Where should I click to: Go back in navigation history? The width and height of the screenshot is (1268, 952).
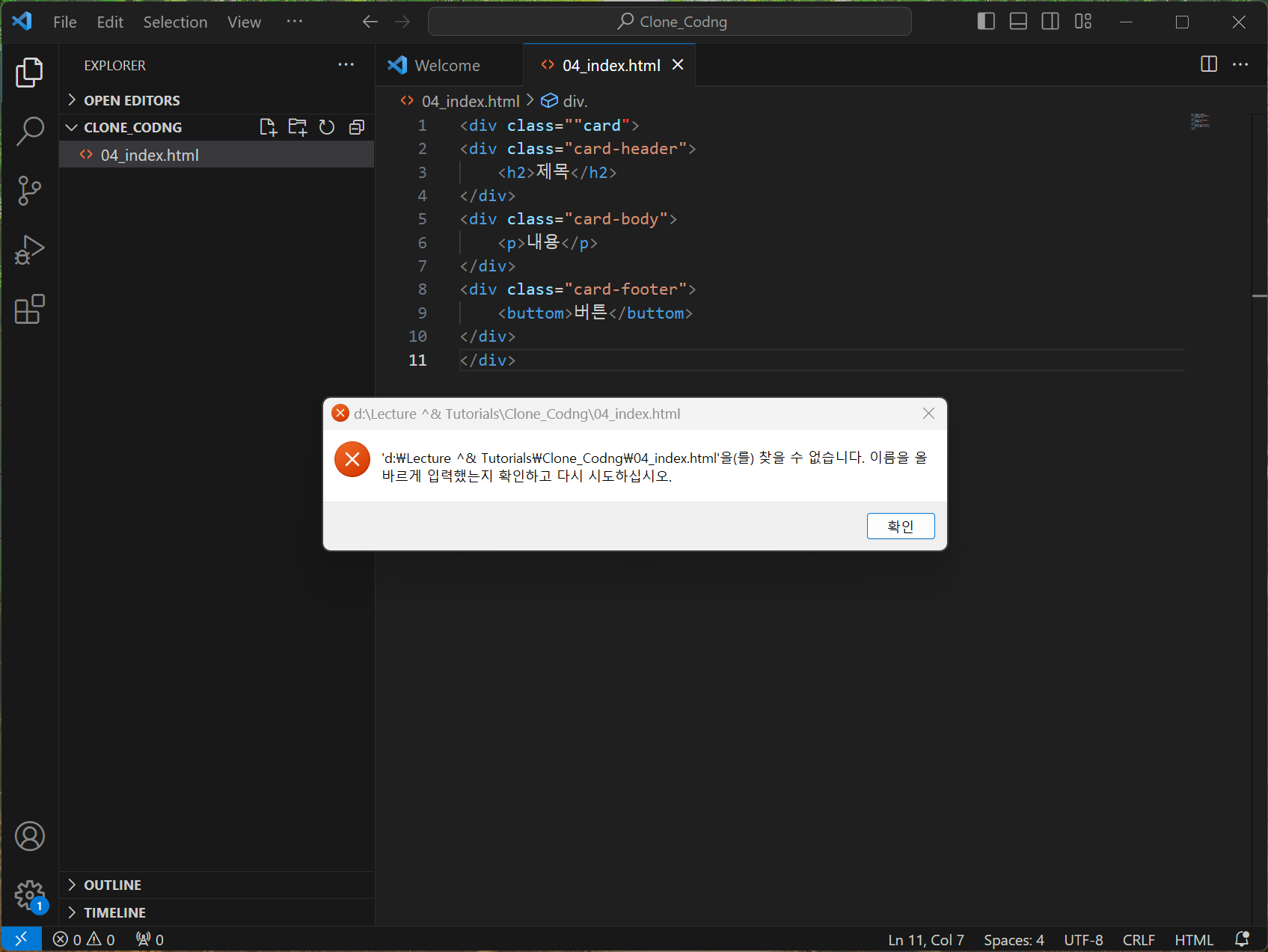(370, 22)
